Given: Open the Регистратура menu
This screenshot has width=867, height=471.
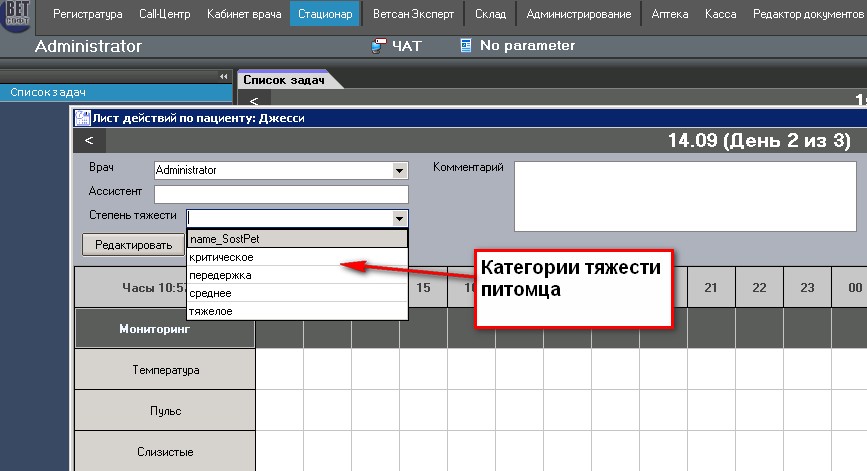Looking at the screenshot, I should point(87,14).
